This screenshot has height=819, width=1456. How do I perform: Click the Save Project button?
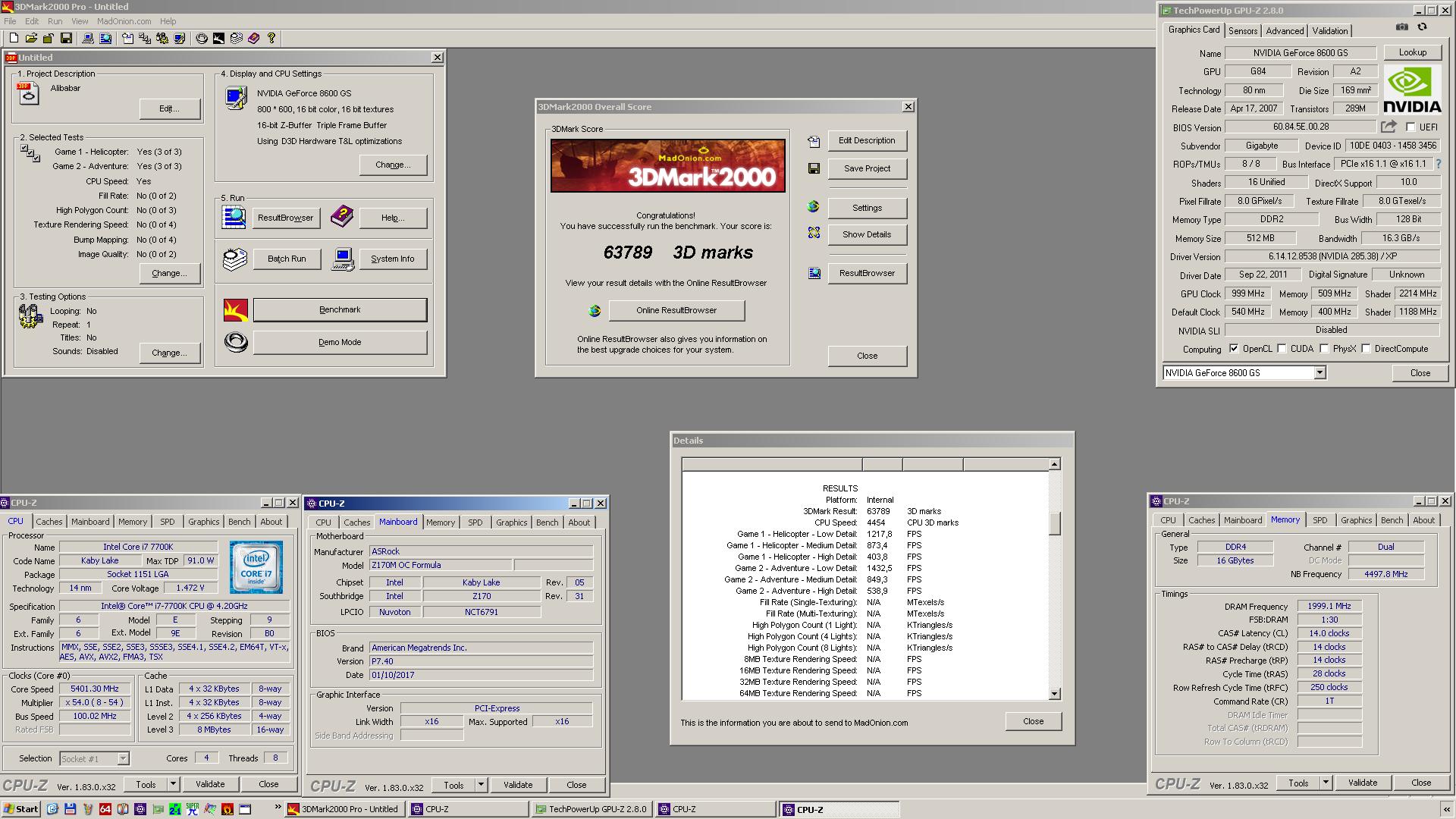pyautogui.click(x=867, y=168)
